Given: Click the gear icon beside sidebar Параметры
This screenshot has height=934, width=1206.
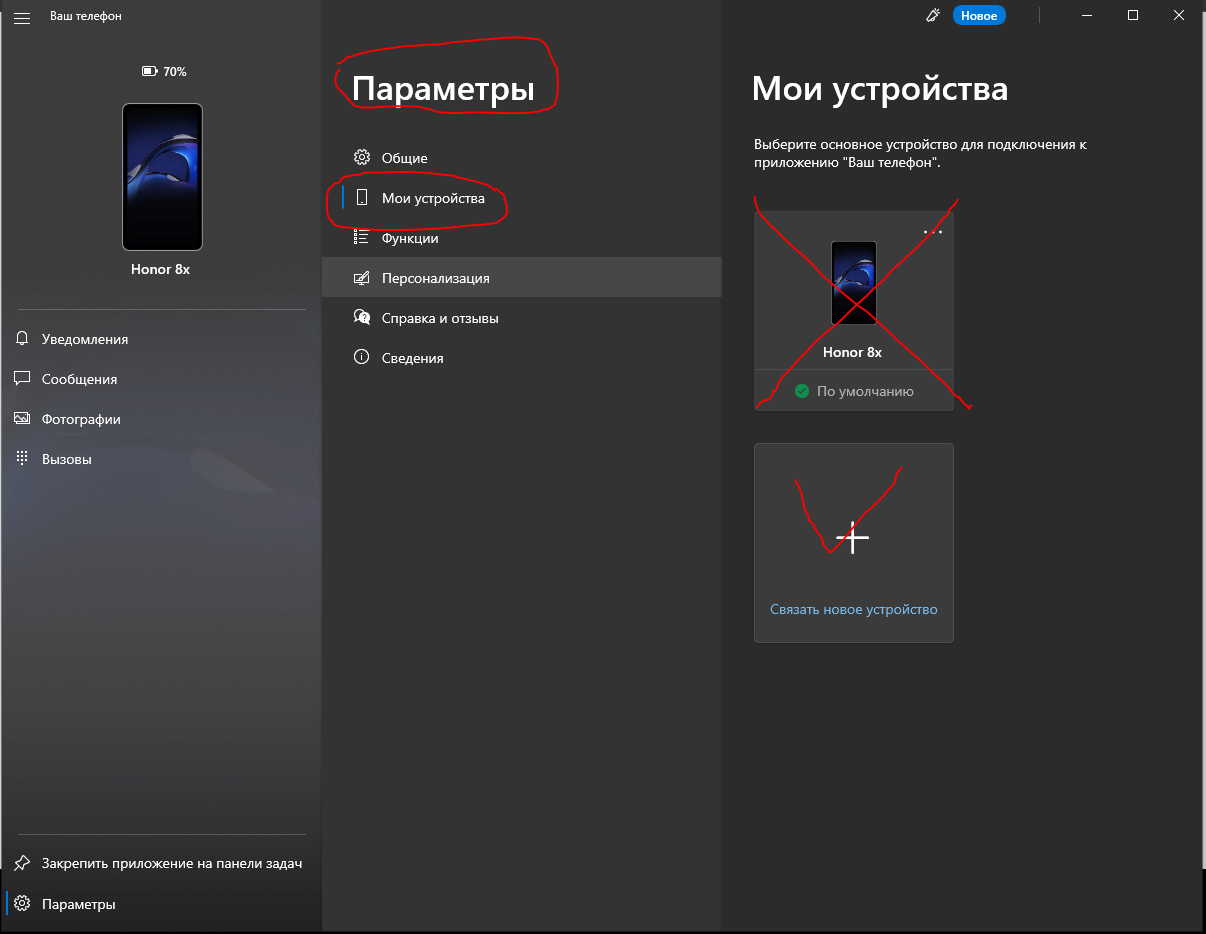Looking at the screenshot, I should [x=22, y=904].
